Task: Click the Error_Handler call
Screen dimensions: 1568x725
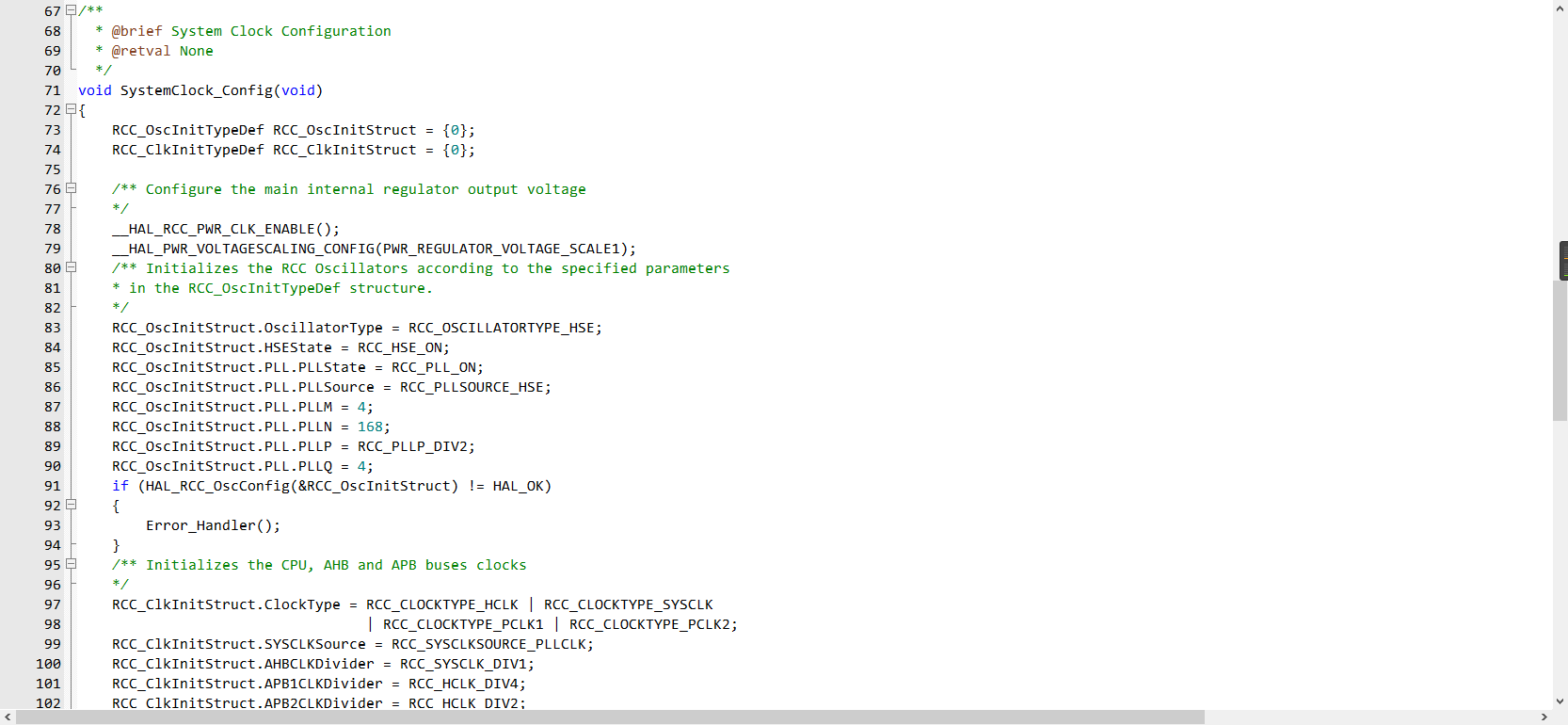Action: pos(212,525)
